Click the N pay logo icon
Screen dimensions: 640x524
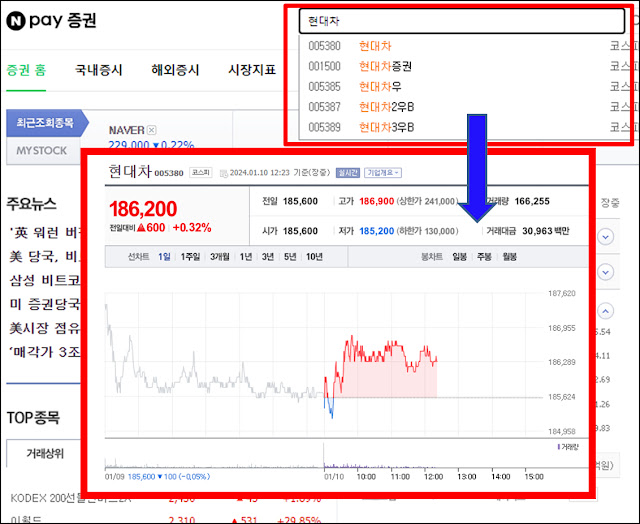16,20
